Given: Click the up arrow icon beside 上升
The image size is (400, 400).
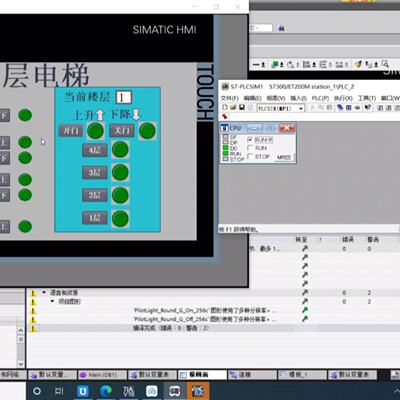Looking at the screenshot, I should (100, 115).
